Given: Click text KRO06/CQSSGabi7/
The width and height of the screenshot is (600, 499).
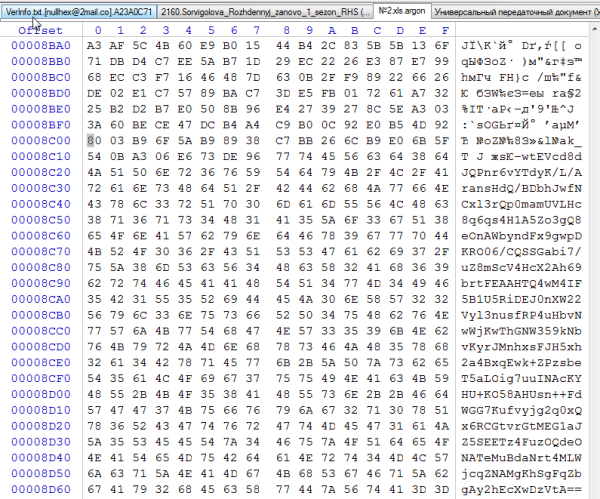Looking at the screenshot, I should pyautogui.click(x=522, y=252).
